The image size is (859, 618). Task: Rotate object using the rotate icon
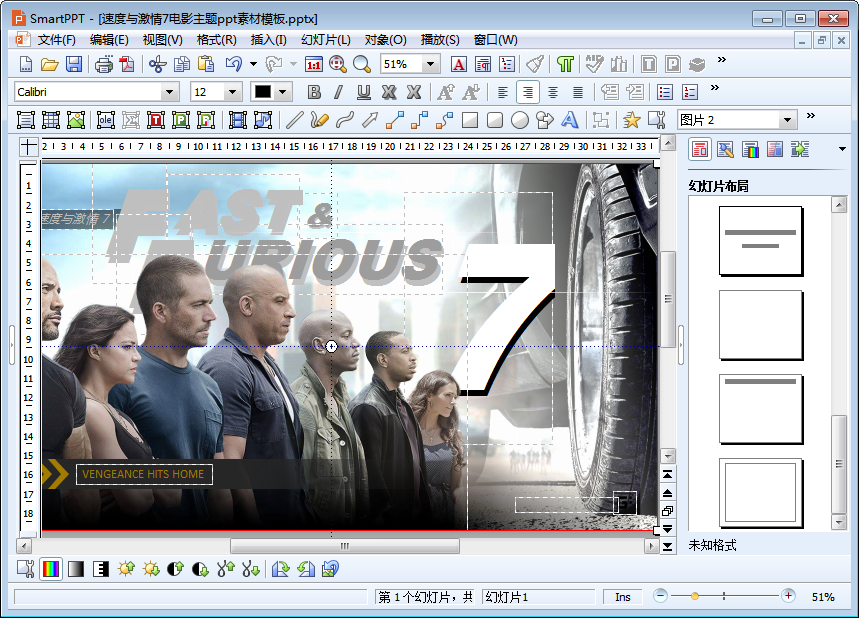click(x=280, y=569)
